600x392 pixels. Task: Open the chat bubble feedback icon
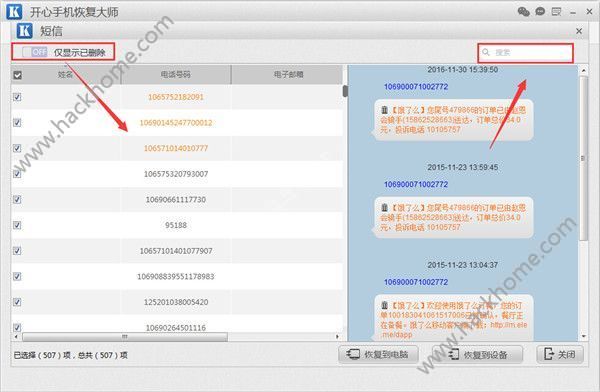point(540,11)
